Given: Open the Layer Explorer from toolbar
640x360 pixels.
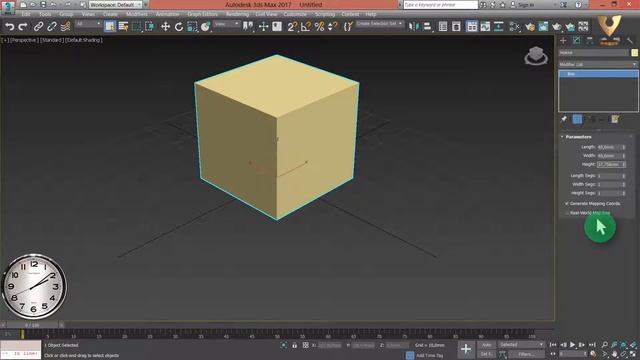Looking at the screenshot, I should pyautogui.click(x=456, y=27).
